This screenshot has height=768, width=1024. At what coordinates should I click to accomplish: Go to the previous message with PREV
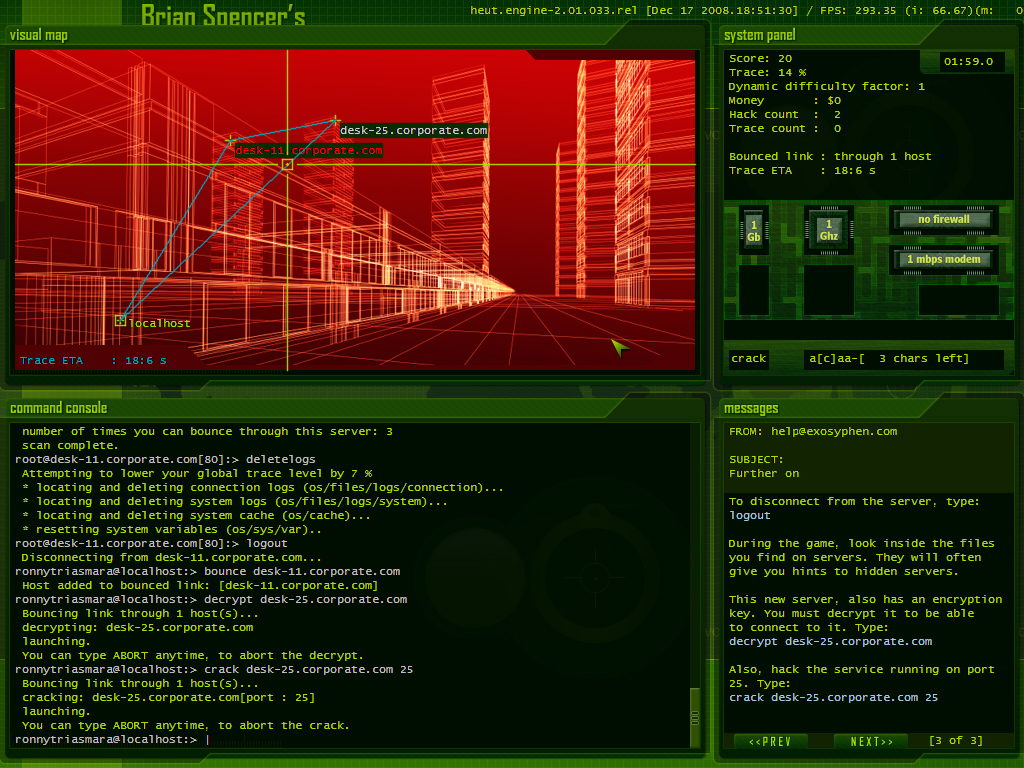click(x=770, y=741)
